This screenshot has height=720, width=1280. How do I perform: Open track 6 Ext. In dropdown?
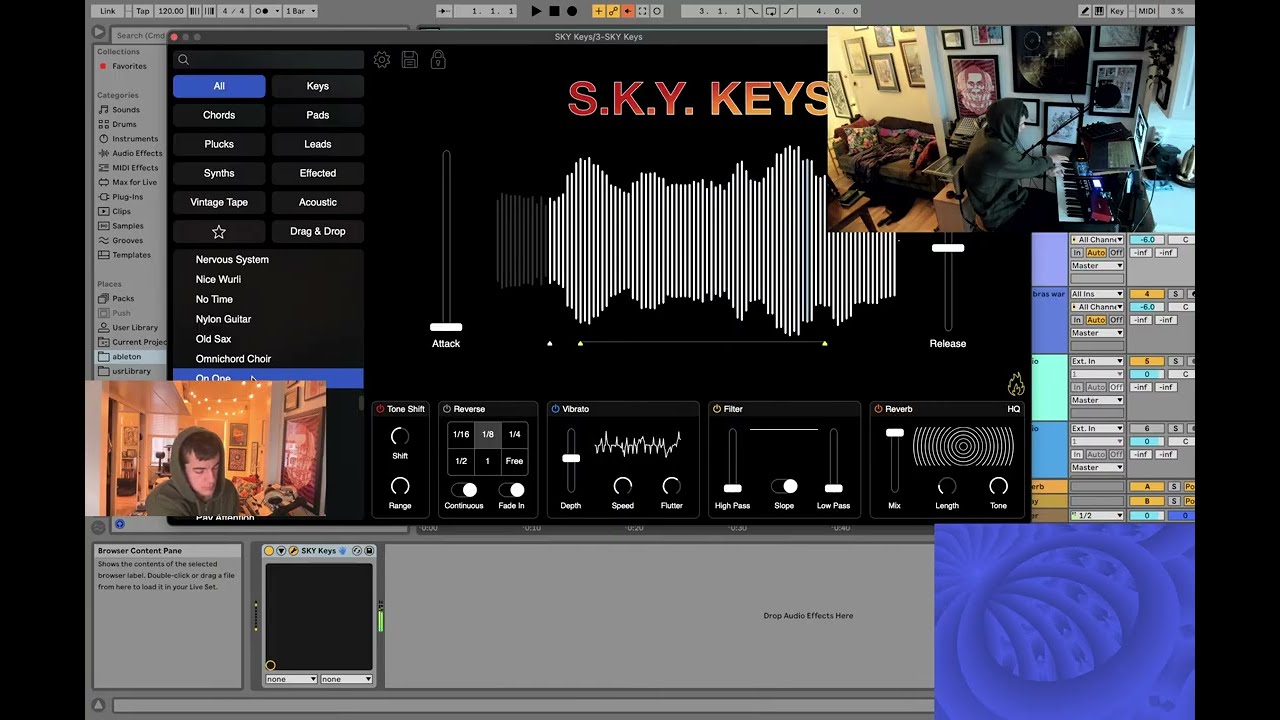tap(1097, 428)
